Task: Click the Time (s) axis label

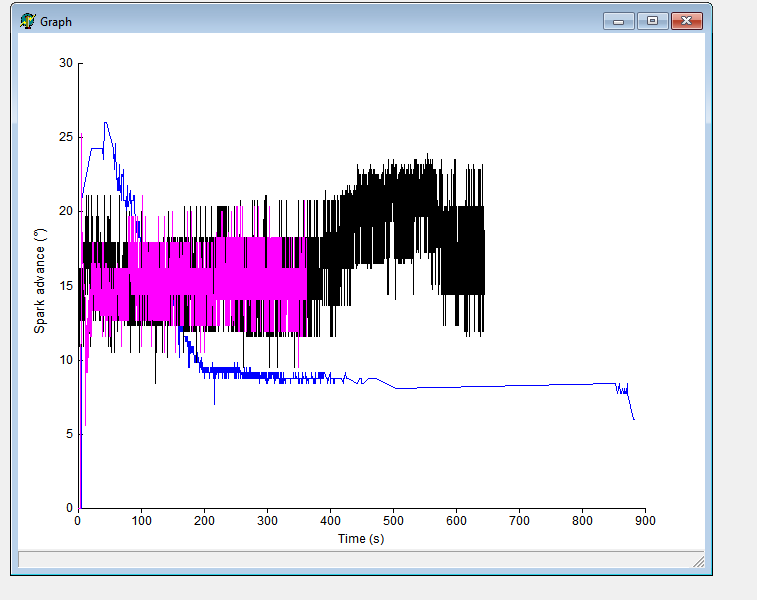Action: [x=361, y=539]
